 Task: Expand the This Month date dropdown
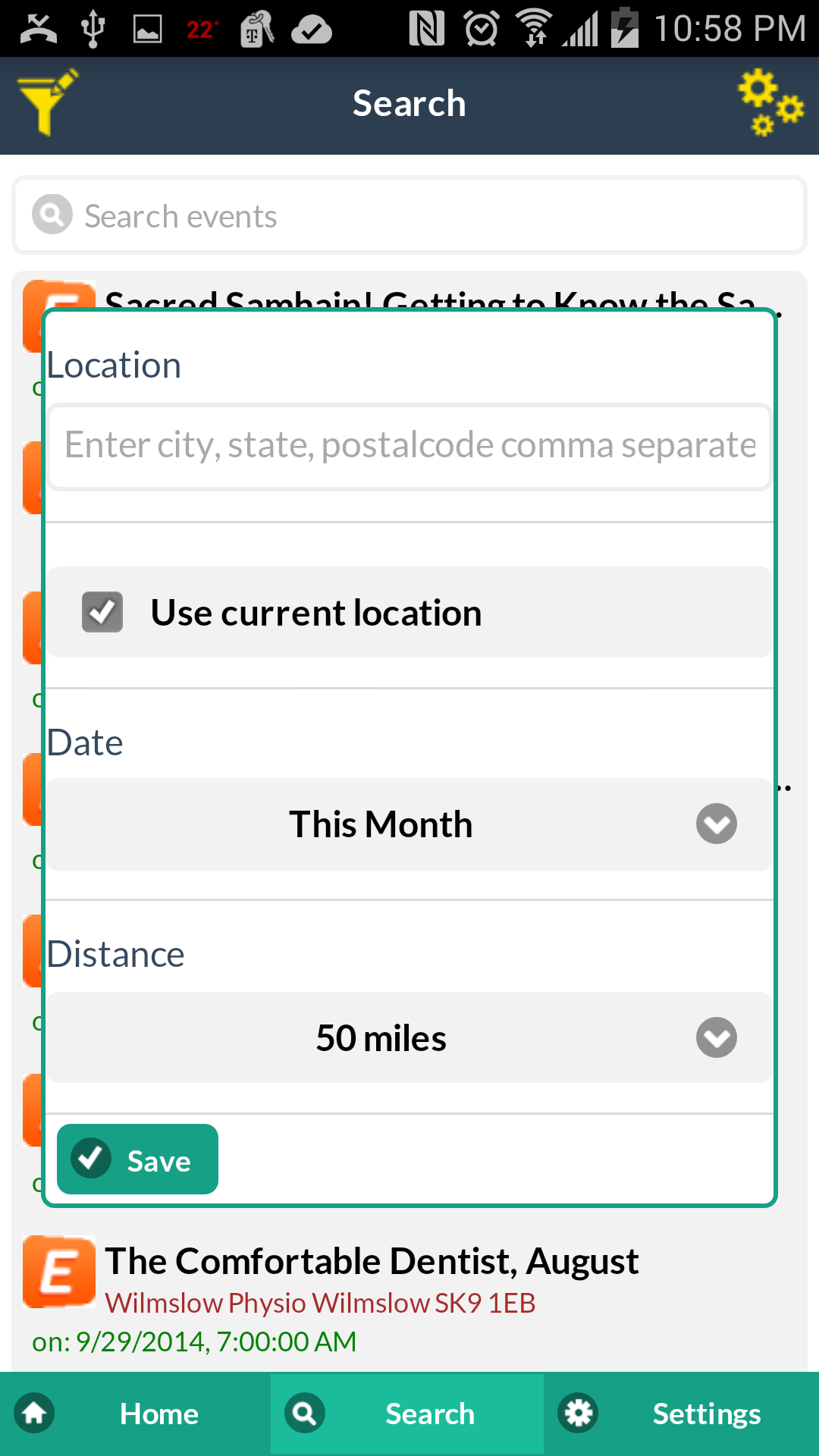[x=409, y=824]
